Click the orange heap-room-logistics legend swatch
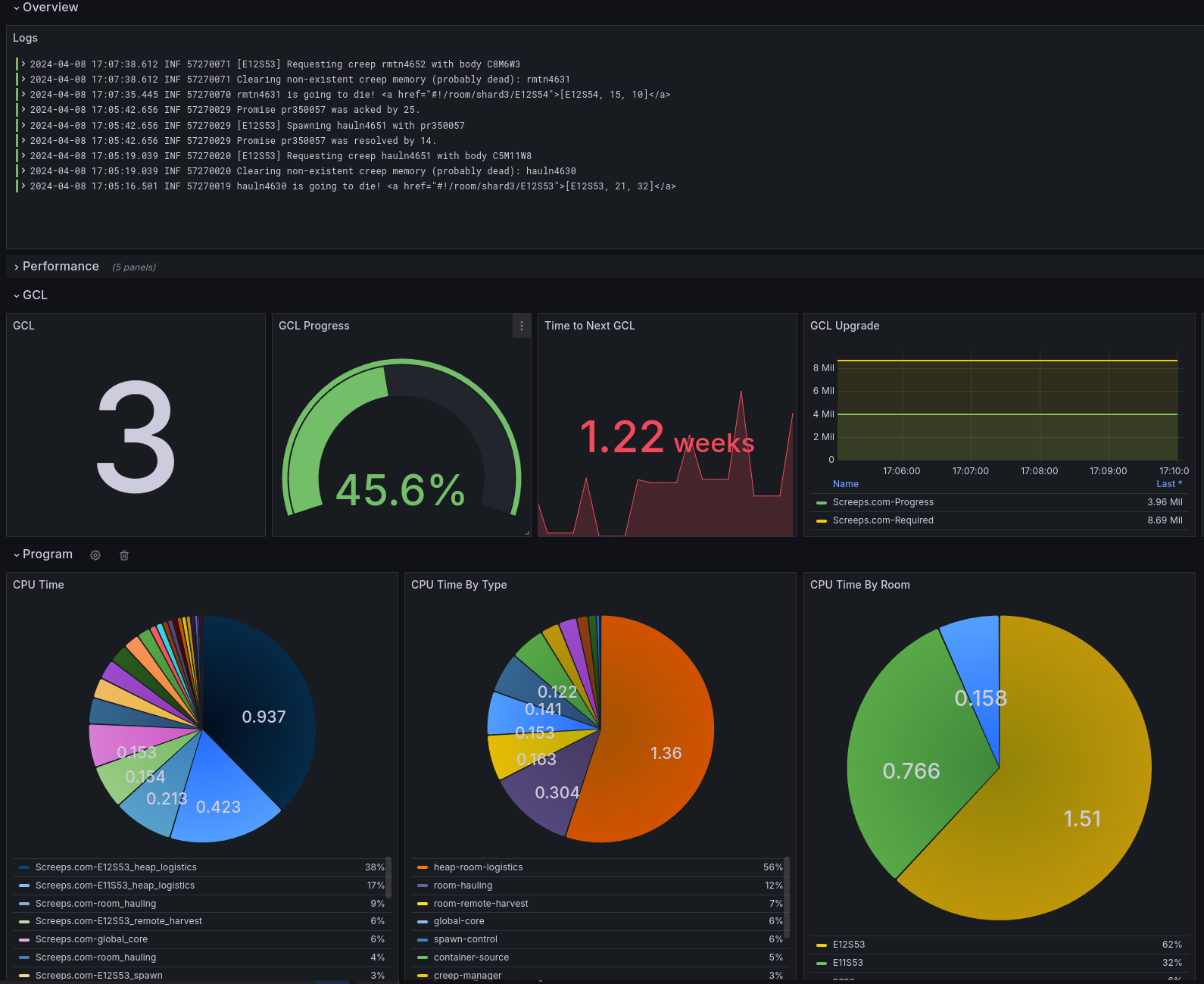 (423, 867)
